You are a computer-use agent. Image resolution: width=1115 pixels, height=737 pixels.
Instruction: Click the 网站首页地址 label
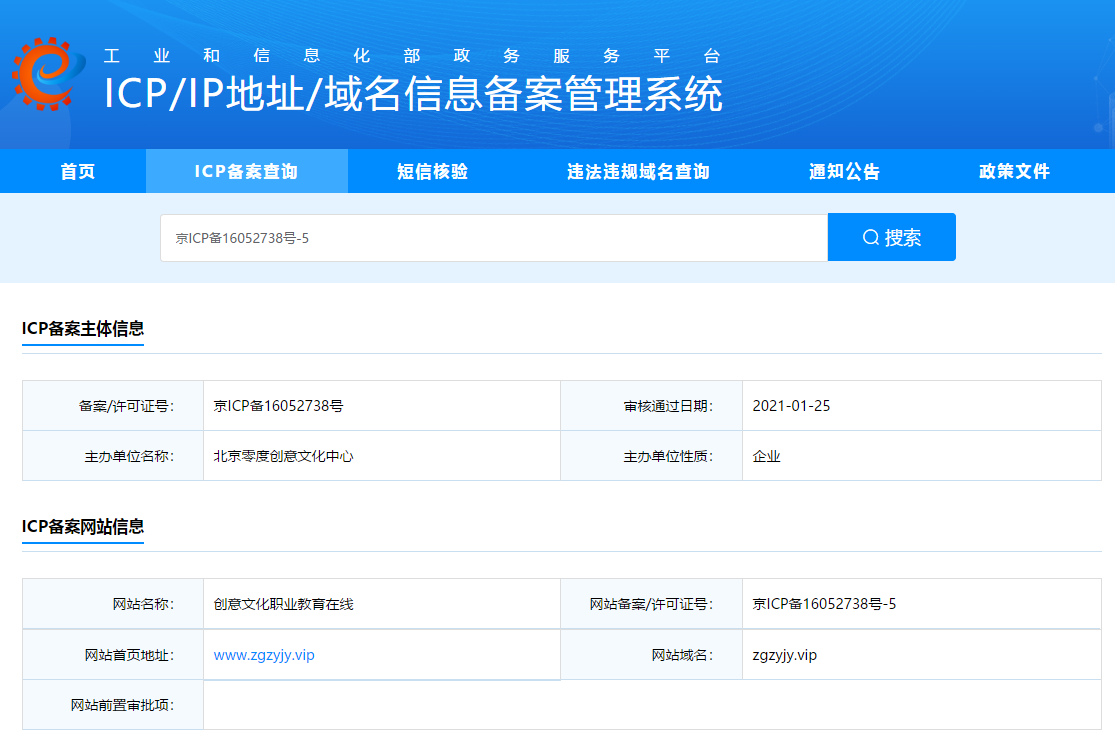pyautogui.click(x=129, y=655)
